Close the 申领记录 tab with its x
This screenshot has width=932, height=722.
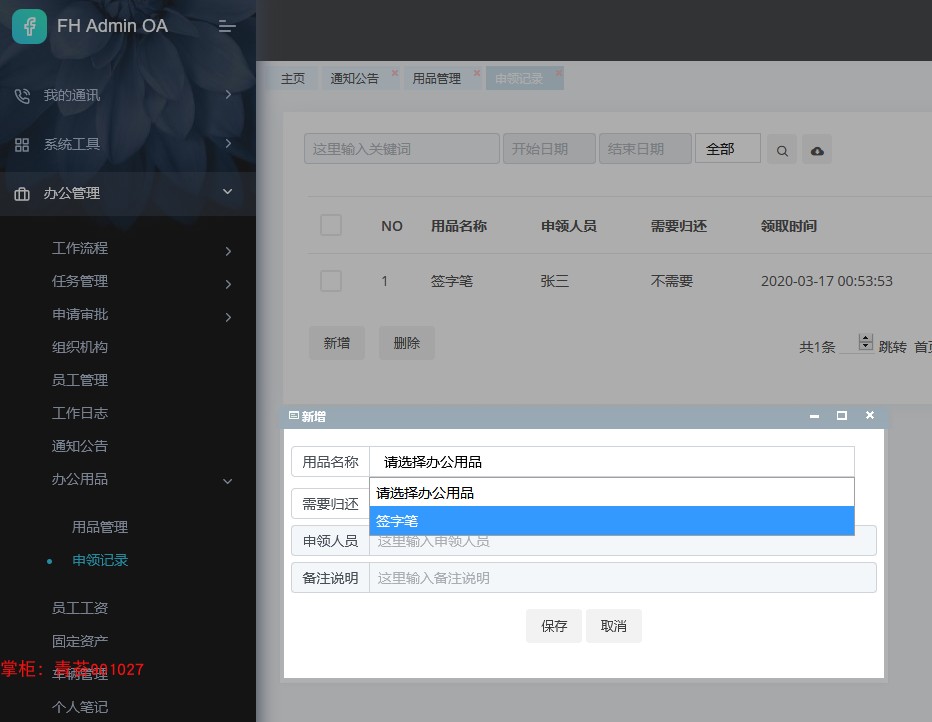(559, 72)
